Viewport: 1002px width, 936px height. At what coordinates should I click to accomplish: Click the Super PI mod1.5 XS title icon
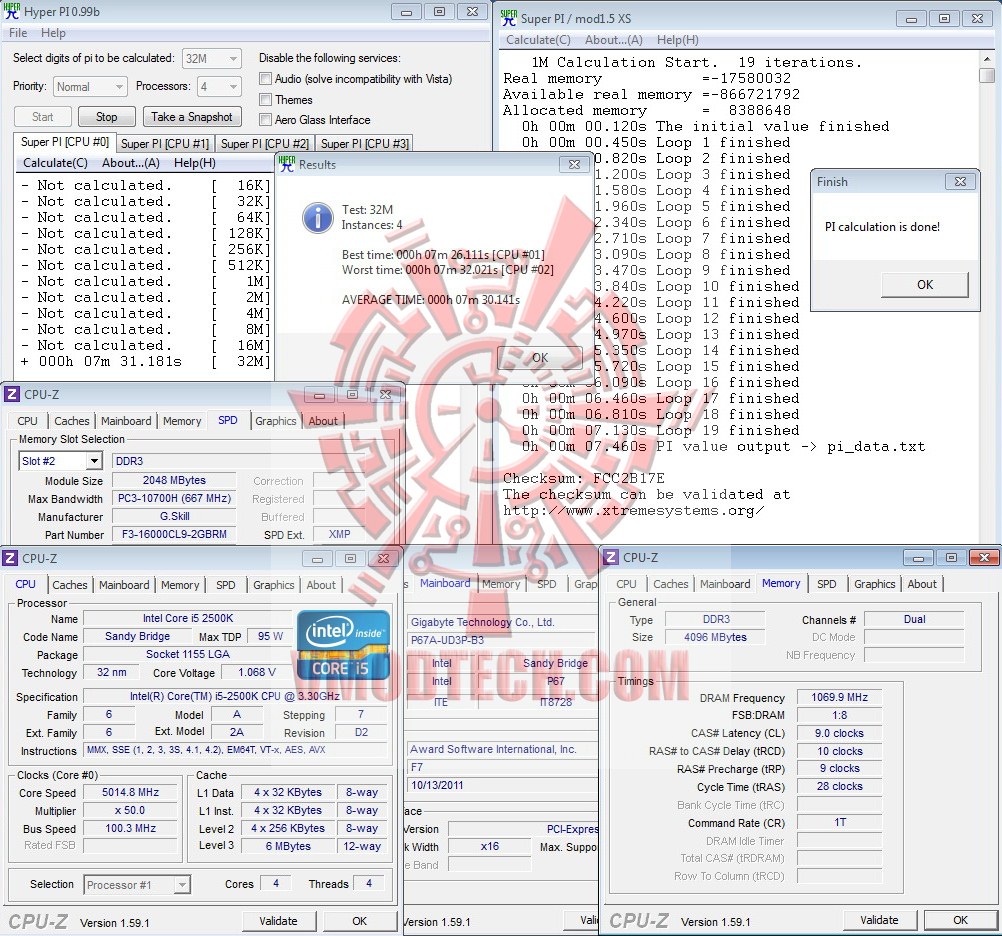click(509, 18)
